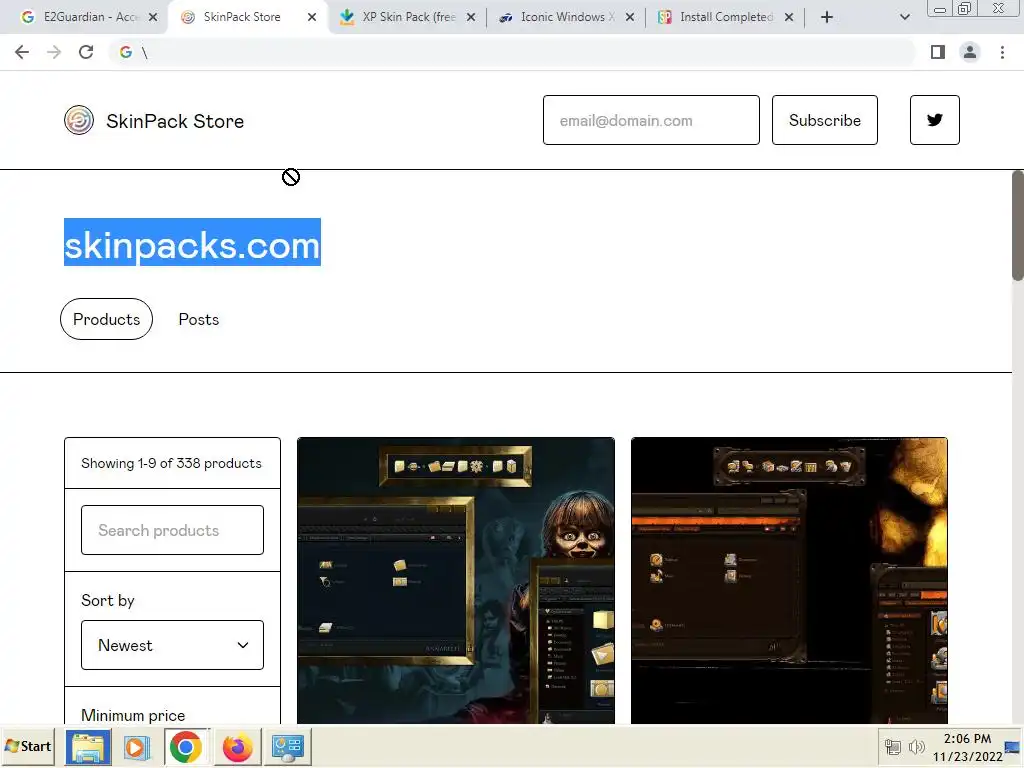
Task: Go back using browser back arrow
Action: click(x=22, y=52)
